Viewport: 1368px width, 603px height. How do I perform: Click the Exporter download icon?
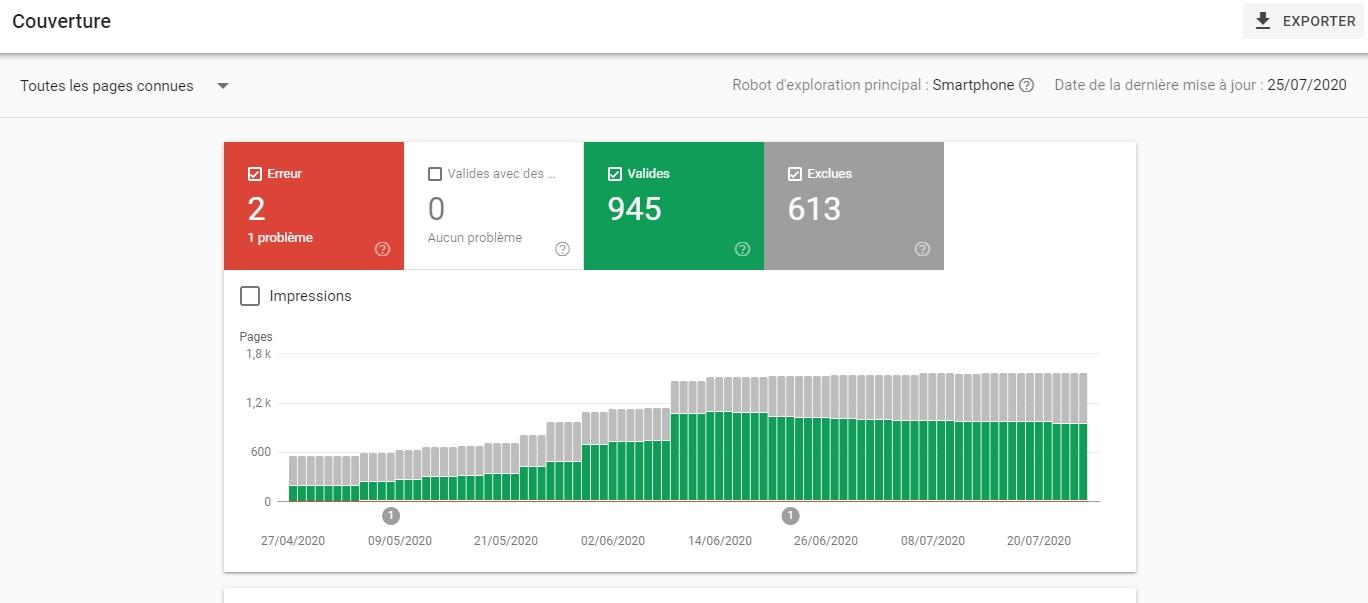point(1262,20)
